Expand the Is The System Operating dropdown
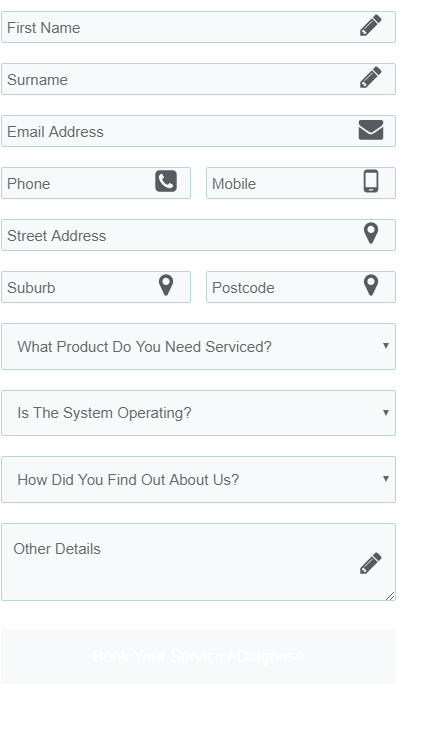Viewport: 437px width, 735px height. pos(198,413)
